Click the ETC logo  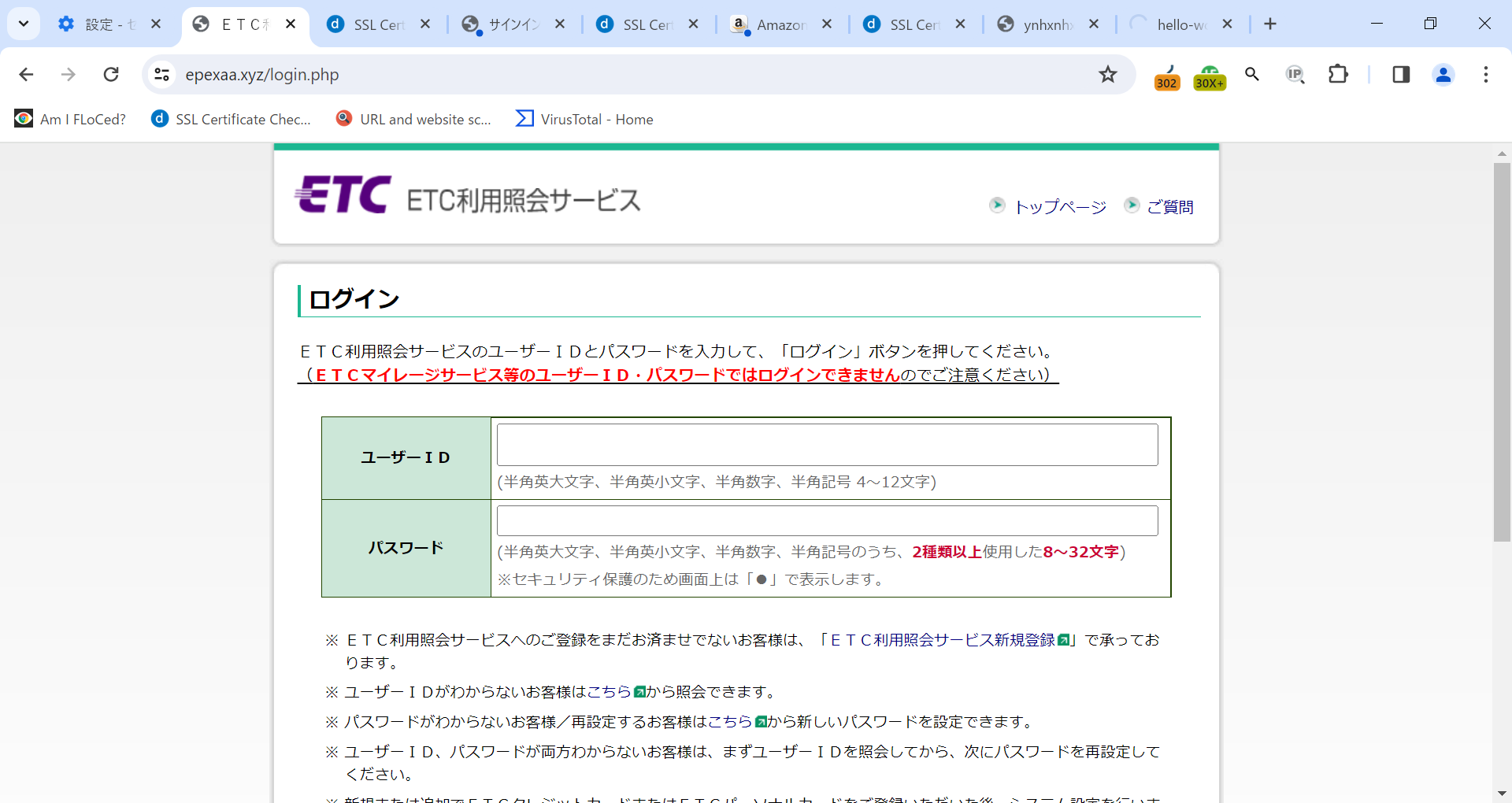click(x=343, y=194)
